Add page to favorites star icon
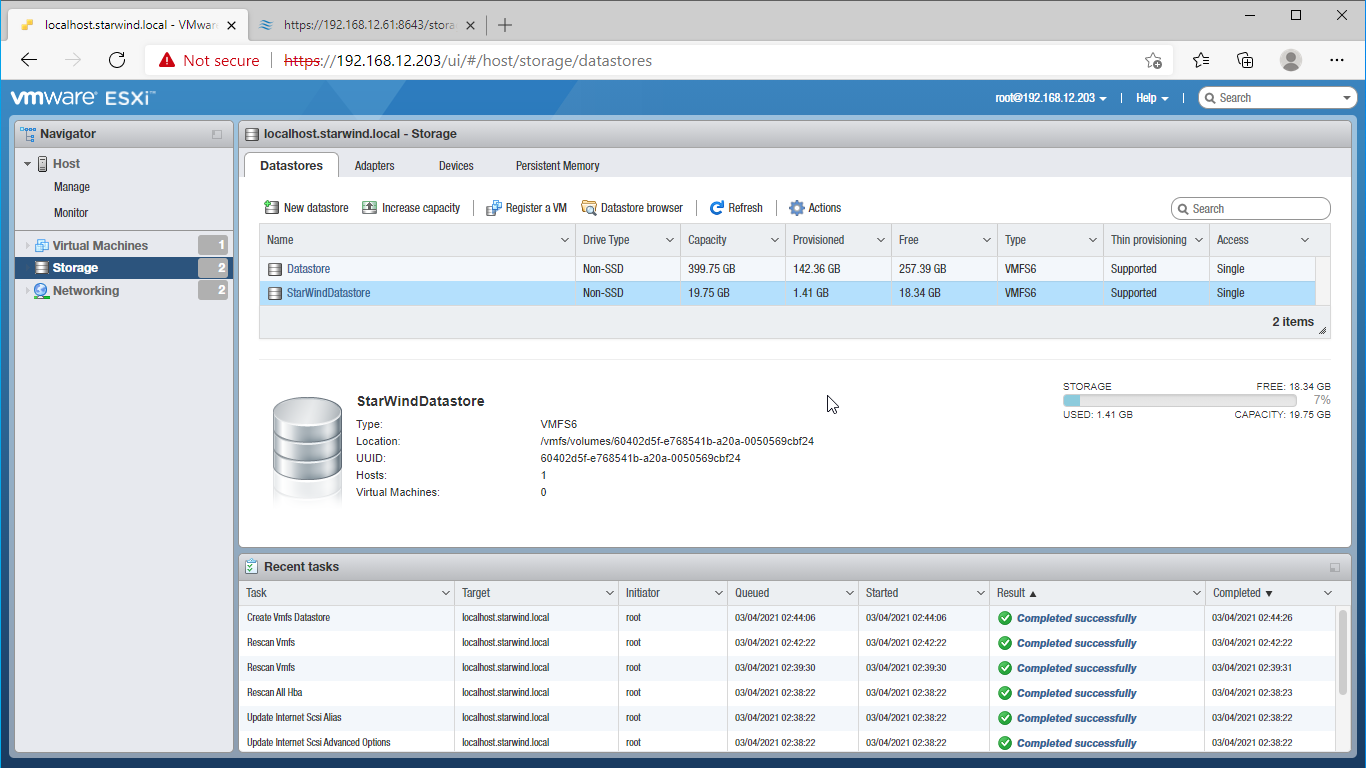The width and height of the screenshot is (1366, 768). (x=1153, y=60)
